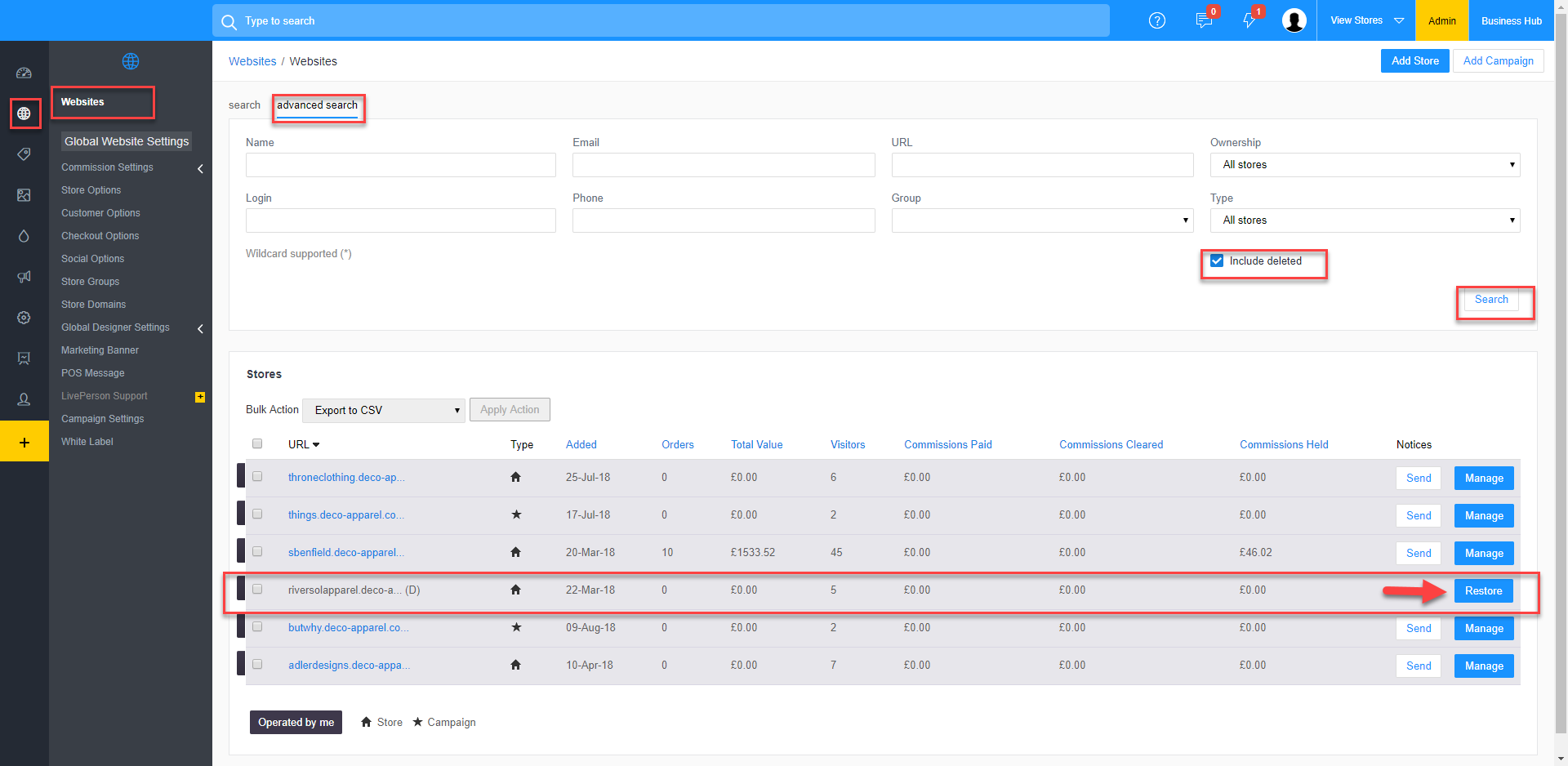Open the megaphone marketing icon
Viewport: 1568px width, 766px height.
tap(24, 277)
